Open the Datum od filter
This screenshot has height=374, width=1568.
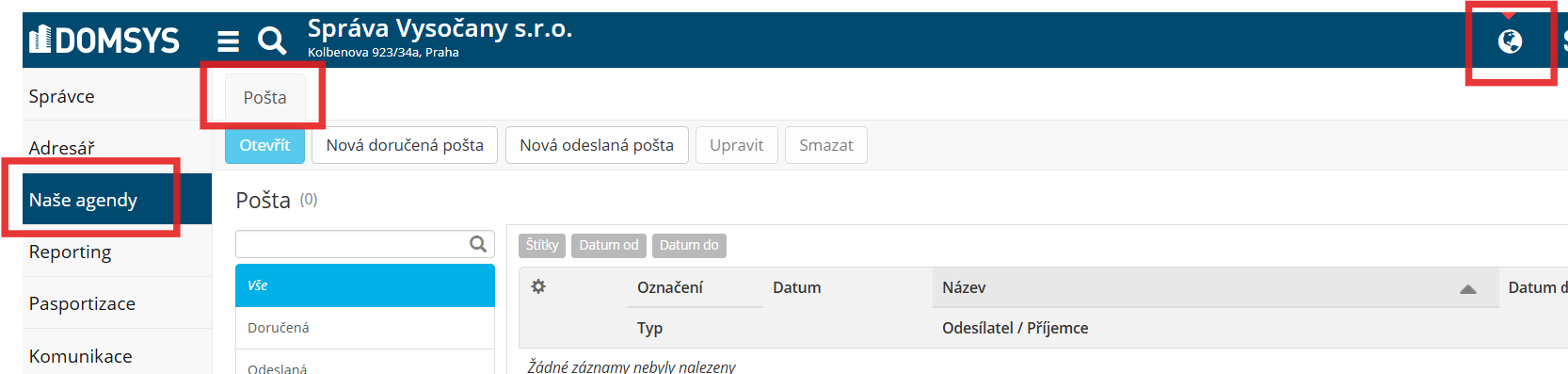click(x=609, y=245)
